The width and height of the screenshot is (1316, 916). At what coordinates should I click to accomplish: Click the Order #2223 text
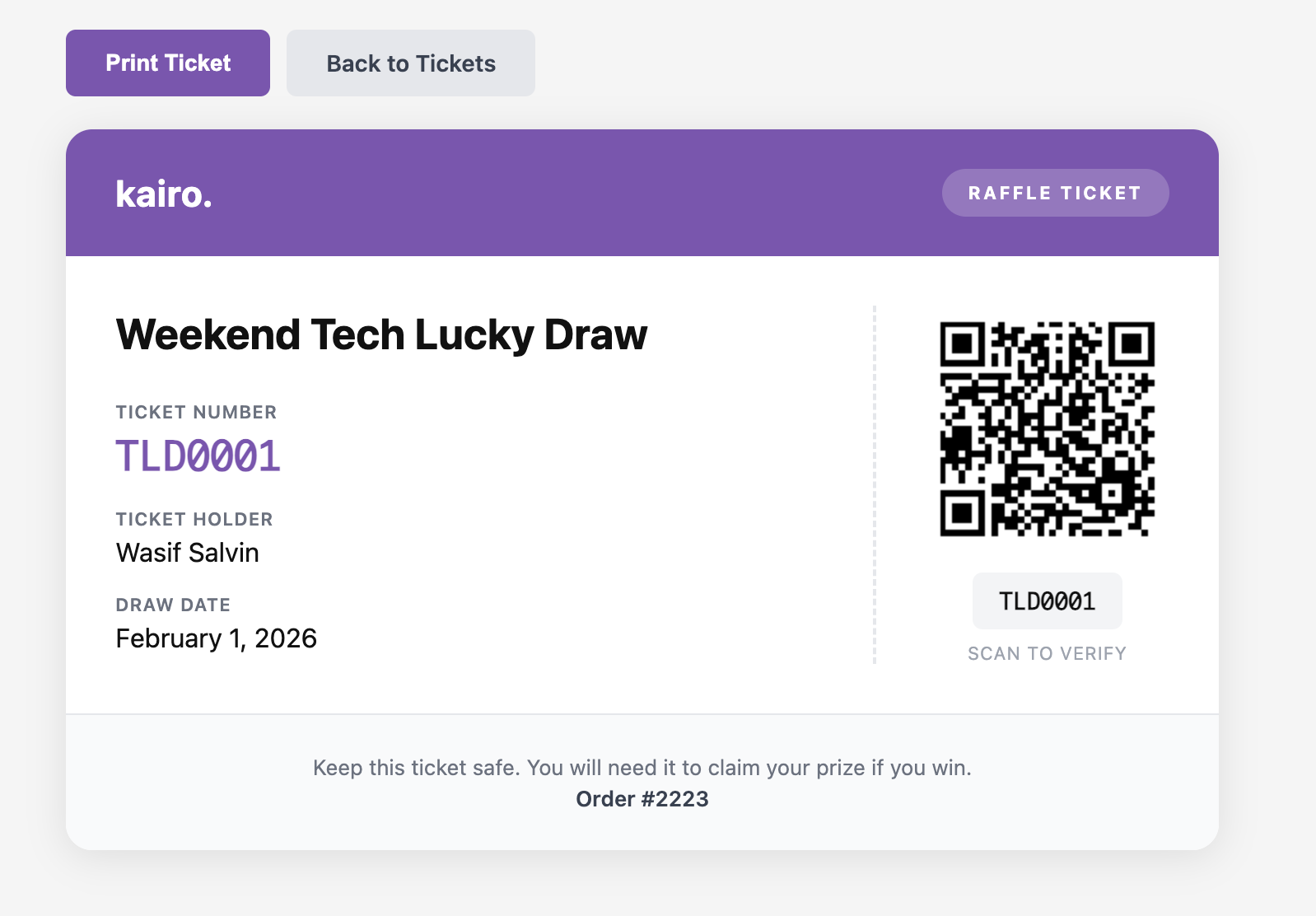pyautogui.click(x=642, y=799)
